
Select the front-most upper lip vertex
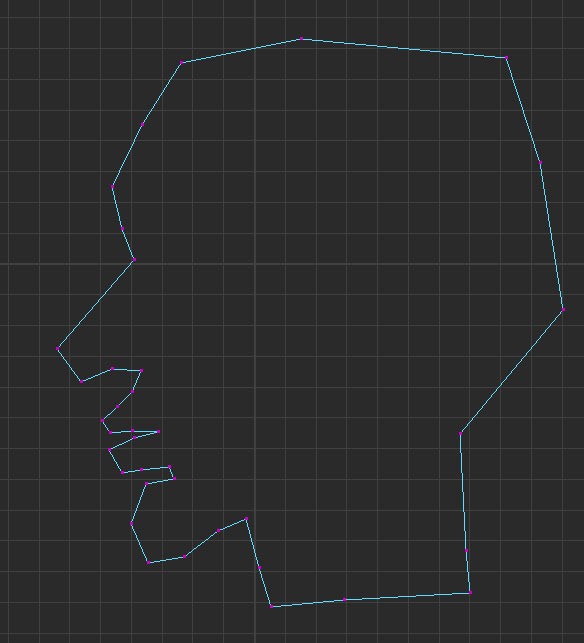click(x=102, y=420)
